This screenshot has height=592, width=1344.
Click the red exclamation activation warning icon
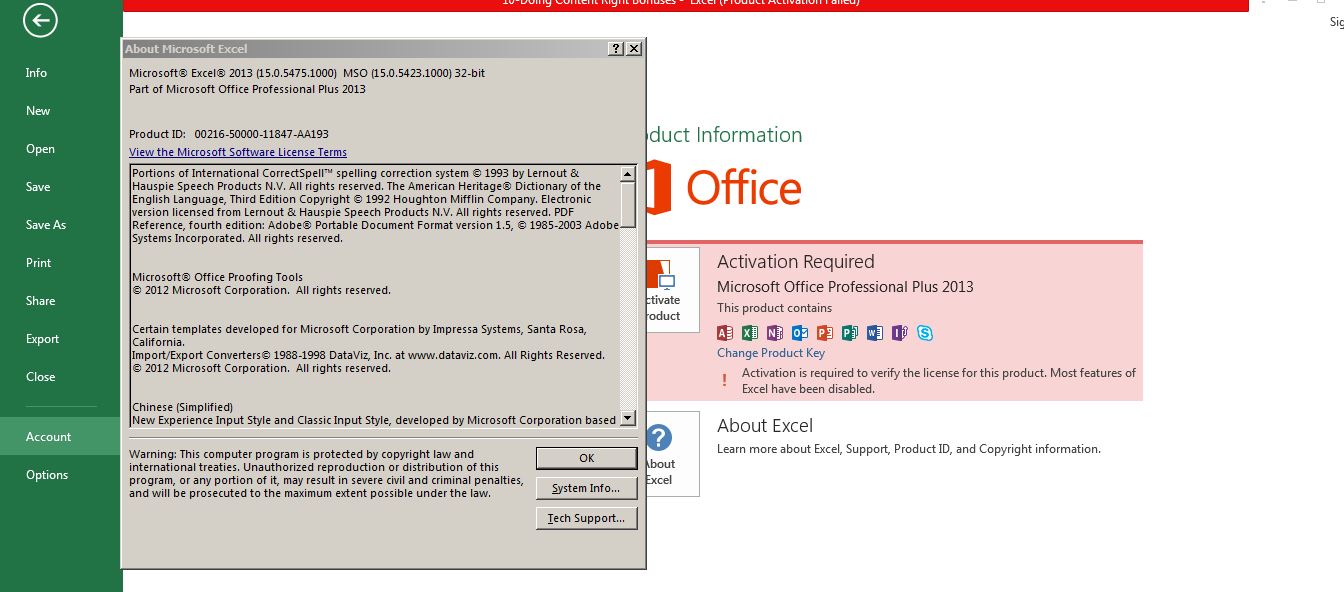tap(725, 380)
